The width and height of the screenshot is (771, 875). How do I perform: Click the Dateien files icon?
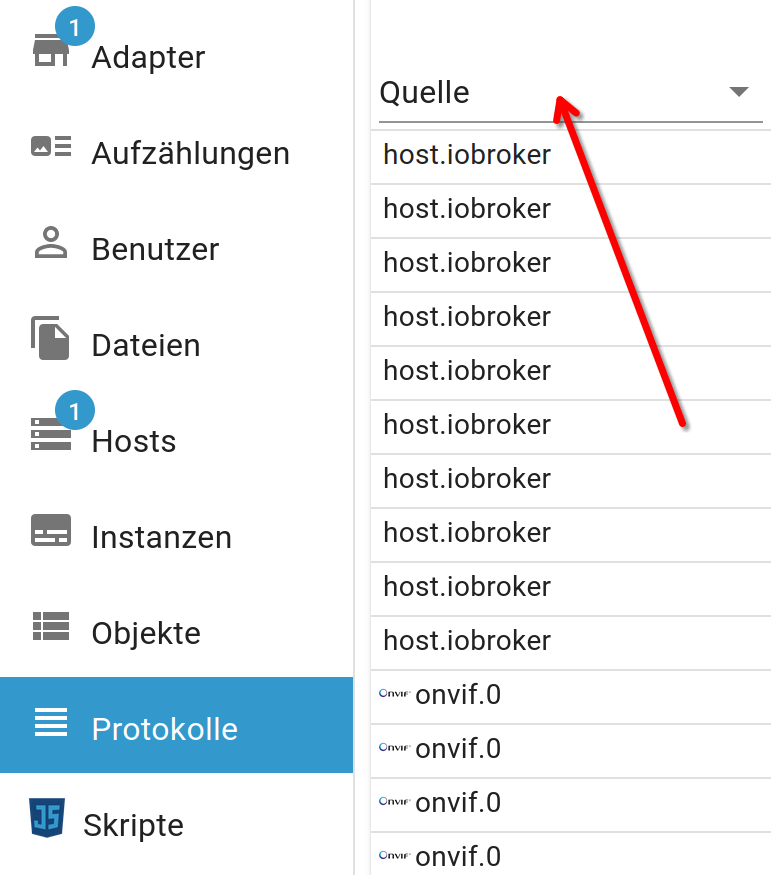click(50, 338)
